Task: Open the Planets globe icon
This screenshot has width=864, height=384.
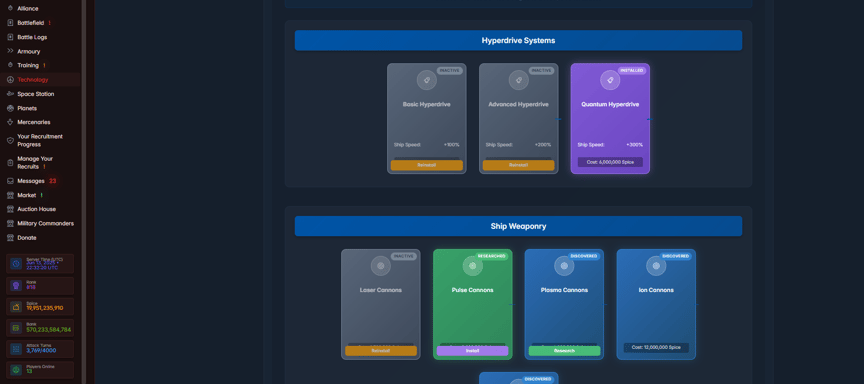Action: (10, 109)
